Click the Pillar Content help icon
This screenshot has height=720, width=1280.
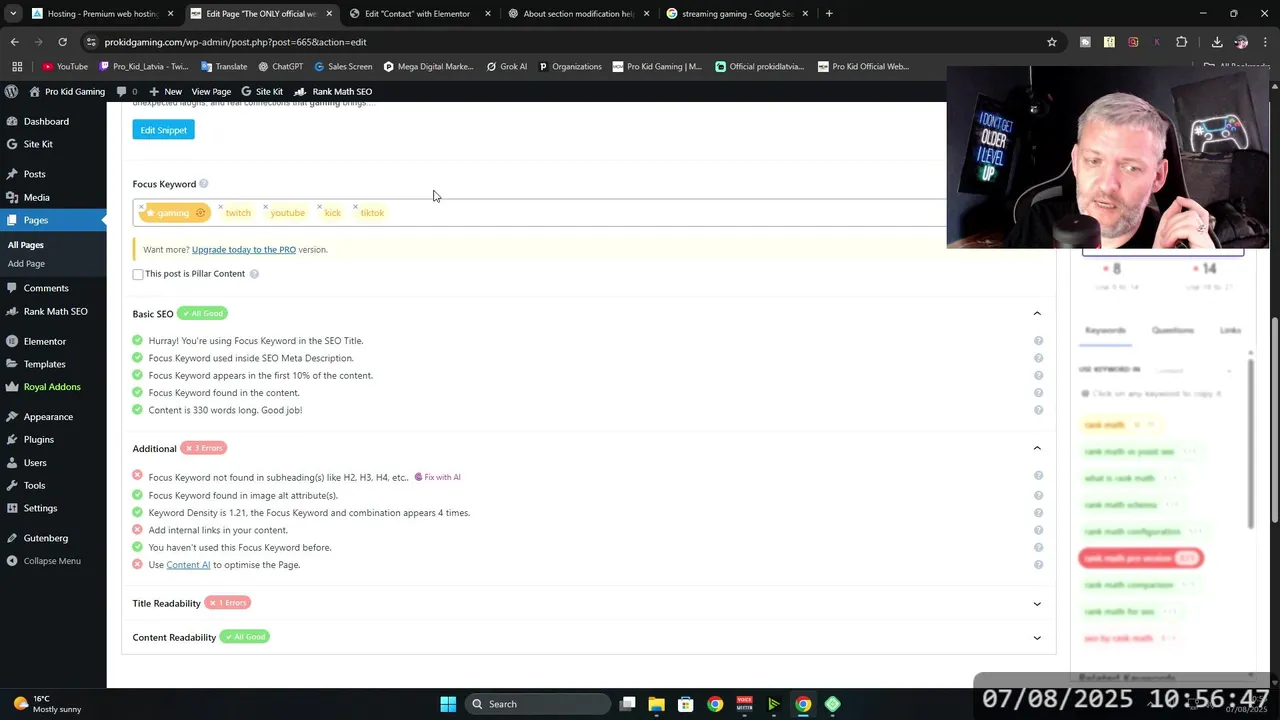pyautogui.click(x=254, y=274)
